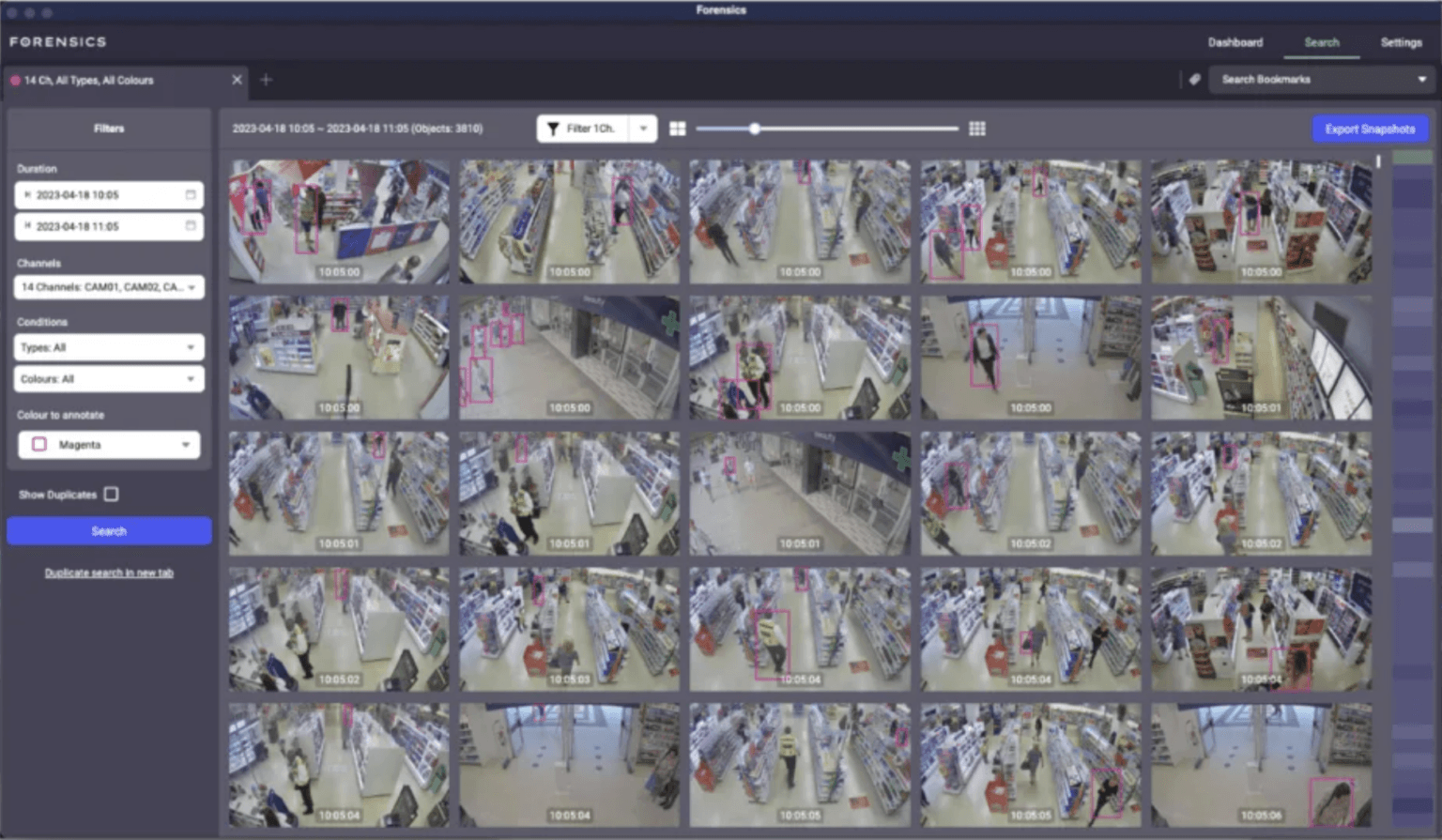The image size is (1442, 840).
Task: Select the snapshot timestamped 10:05:06
Action: tap(1261, 764)
